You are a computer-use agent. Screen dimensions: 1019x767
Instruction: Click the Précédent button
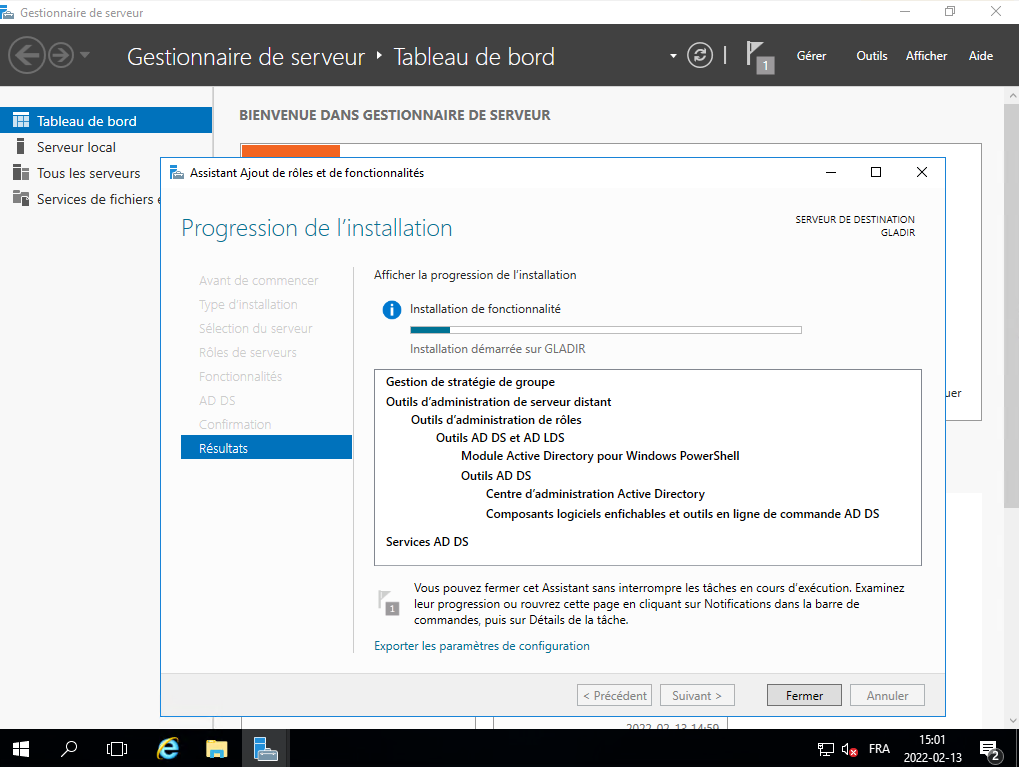(614, 695)
